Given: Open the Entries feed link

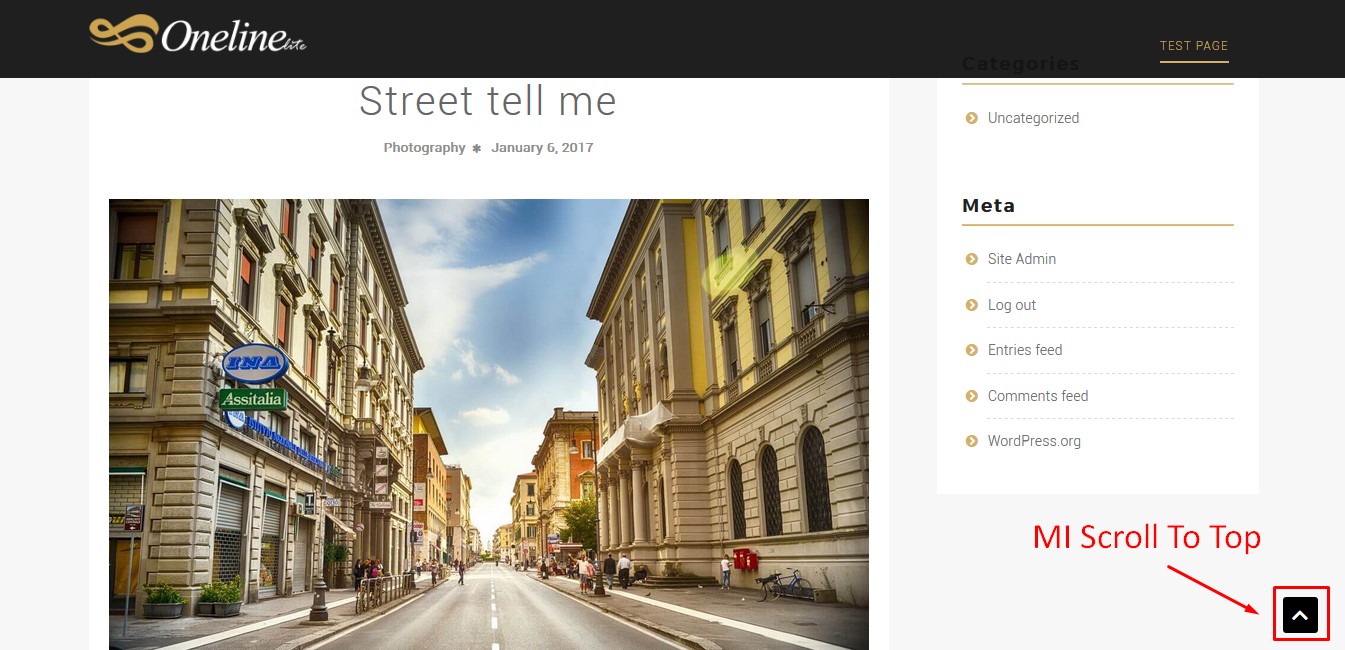Looking at the screenshot, I should [x=1025, y=350].
